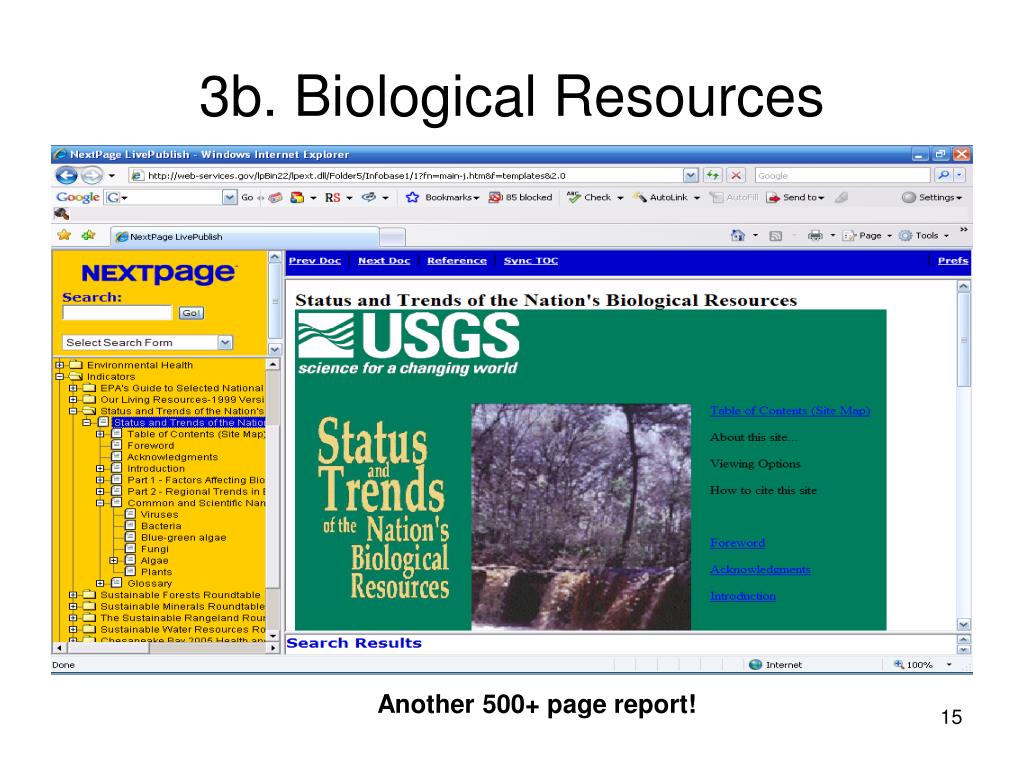This screenshot has height=768, width=1024.
Task: Select the Blue-green algae tree item
Action: click(x=184, y=537)
